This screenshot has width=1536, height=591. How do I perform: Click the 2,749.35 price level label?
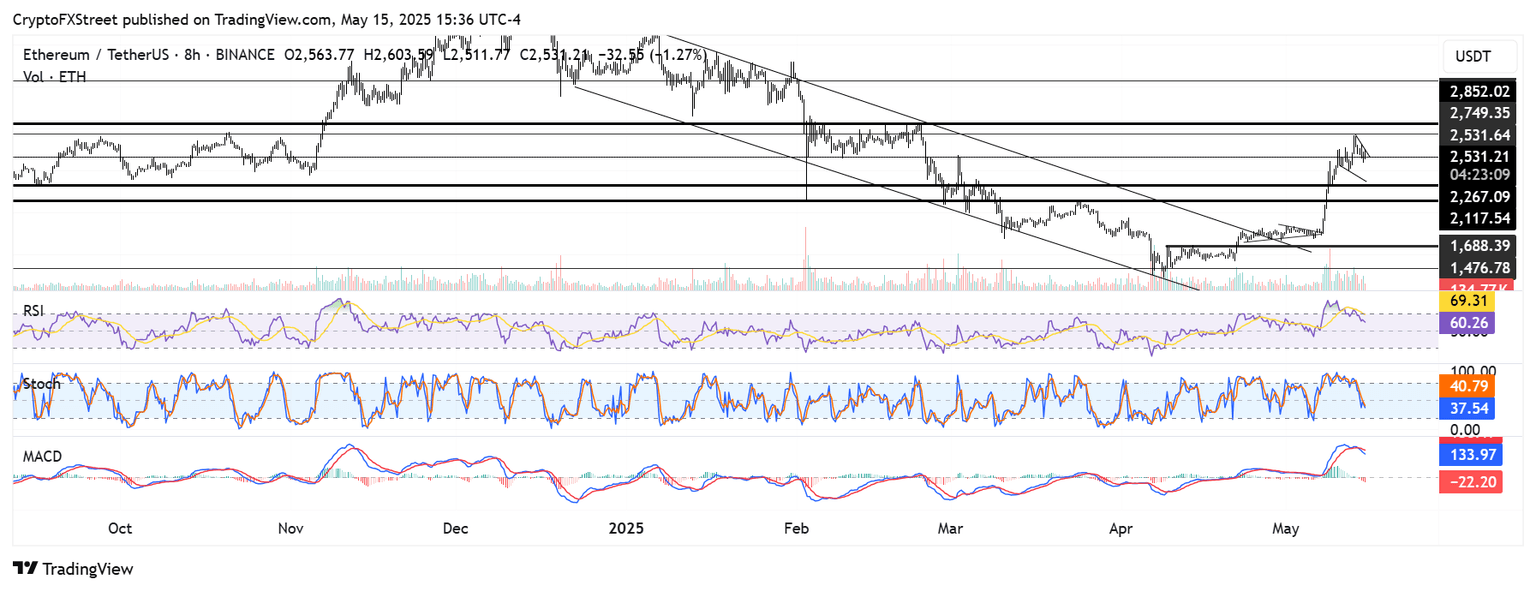1477,112
